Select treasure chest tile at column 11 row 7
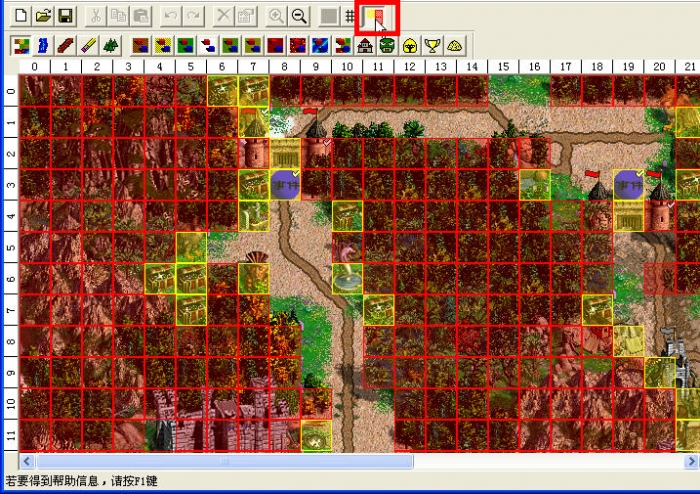This screenshot has height=494, width=700. tap(379, 310)
